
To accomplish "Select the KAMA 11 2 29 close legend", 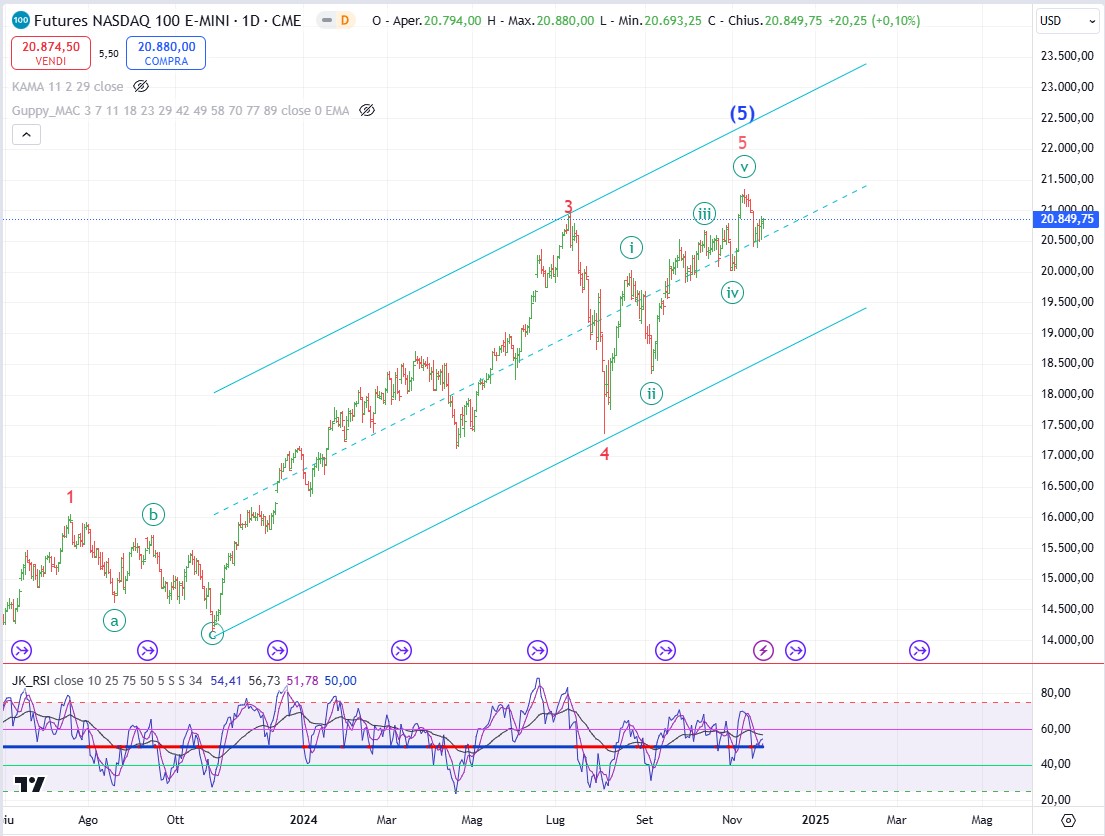I will [68, 87].
